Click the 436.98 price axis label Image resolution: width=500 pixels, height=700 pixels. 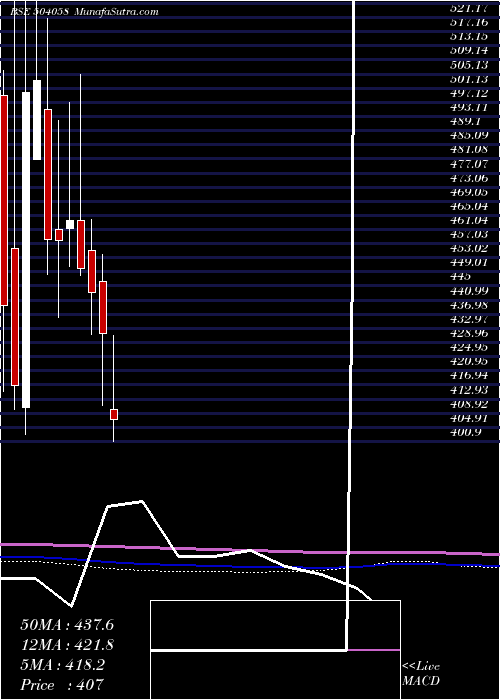click(470, 305)
